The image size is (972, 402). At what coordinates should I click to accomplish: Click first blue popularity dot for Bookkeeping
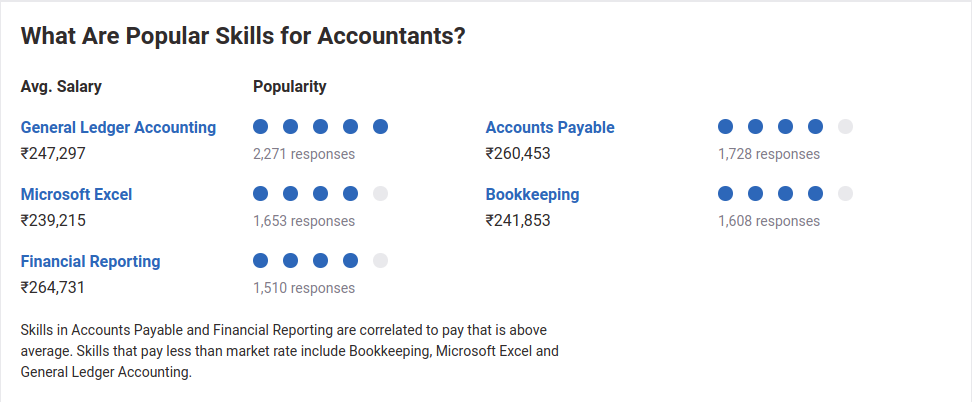(725, 194)
